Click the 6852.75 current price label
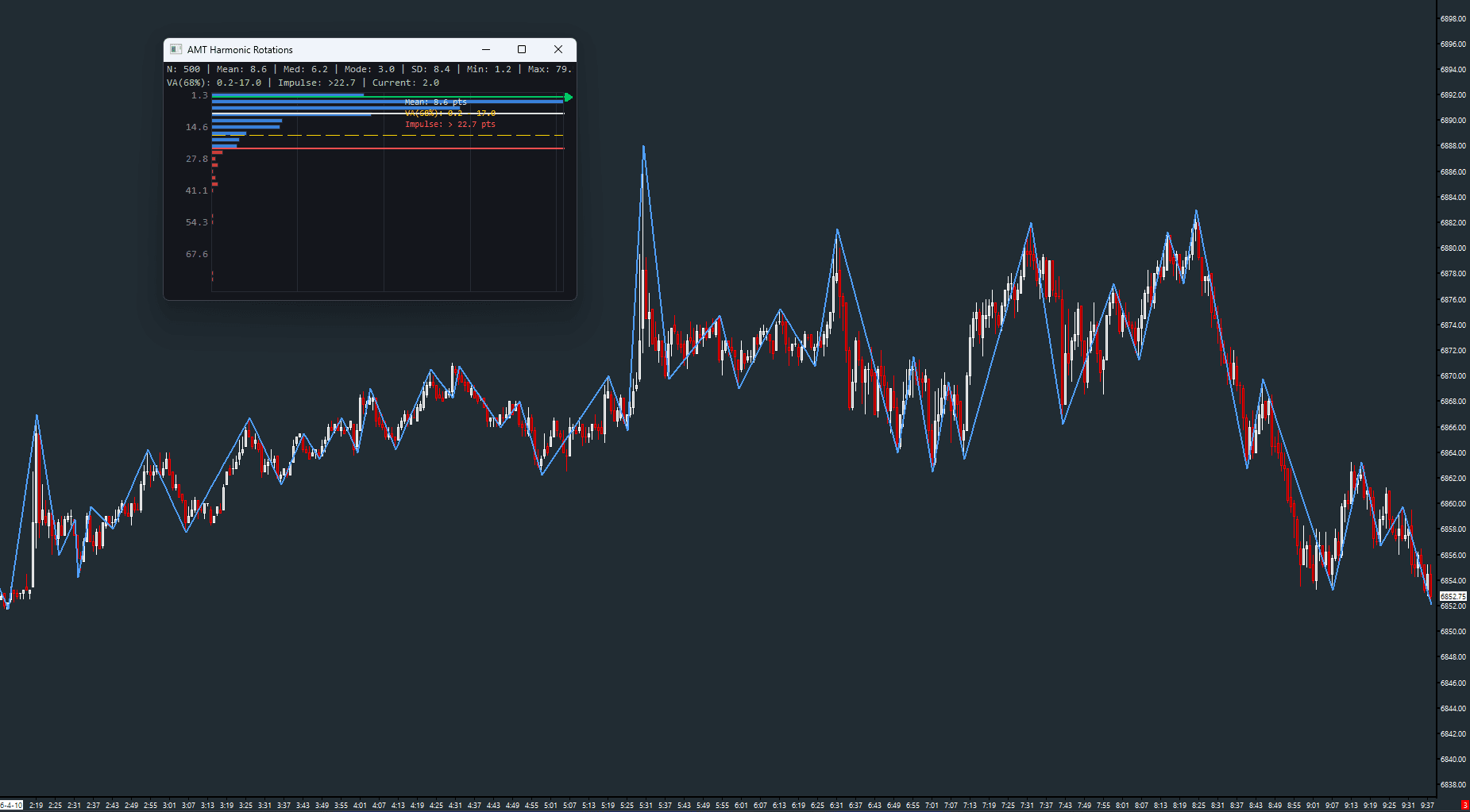The height and width of the screenshot is (812, 1470). click(x=1453, y=596)
